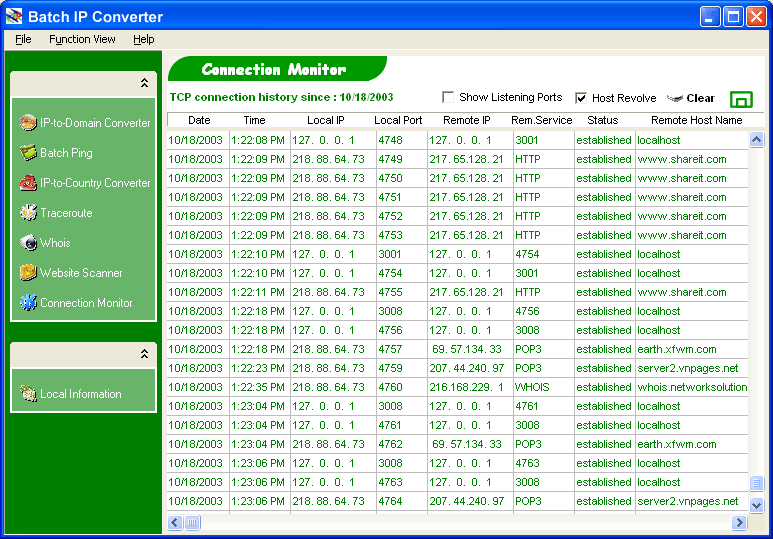Open the Function View menu
773x539 pixels.
(x=82, y=39)
